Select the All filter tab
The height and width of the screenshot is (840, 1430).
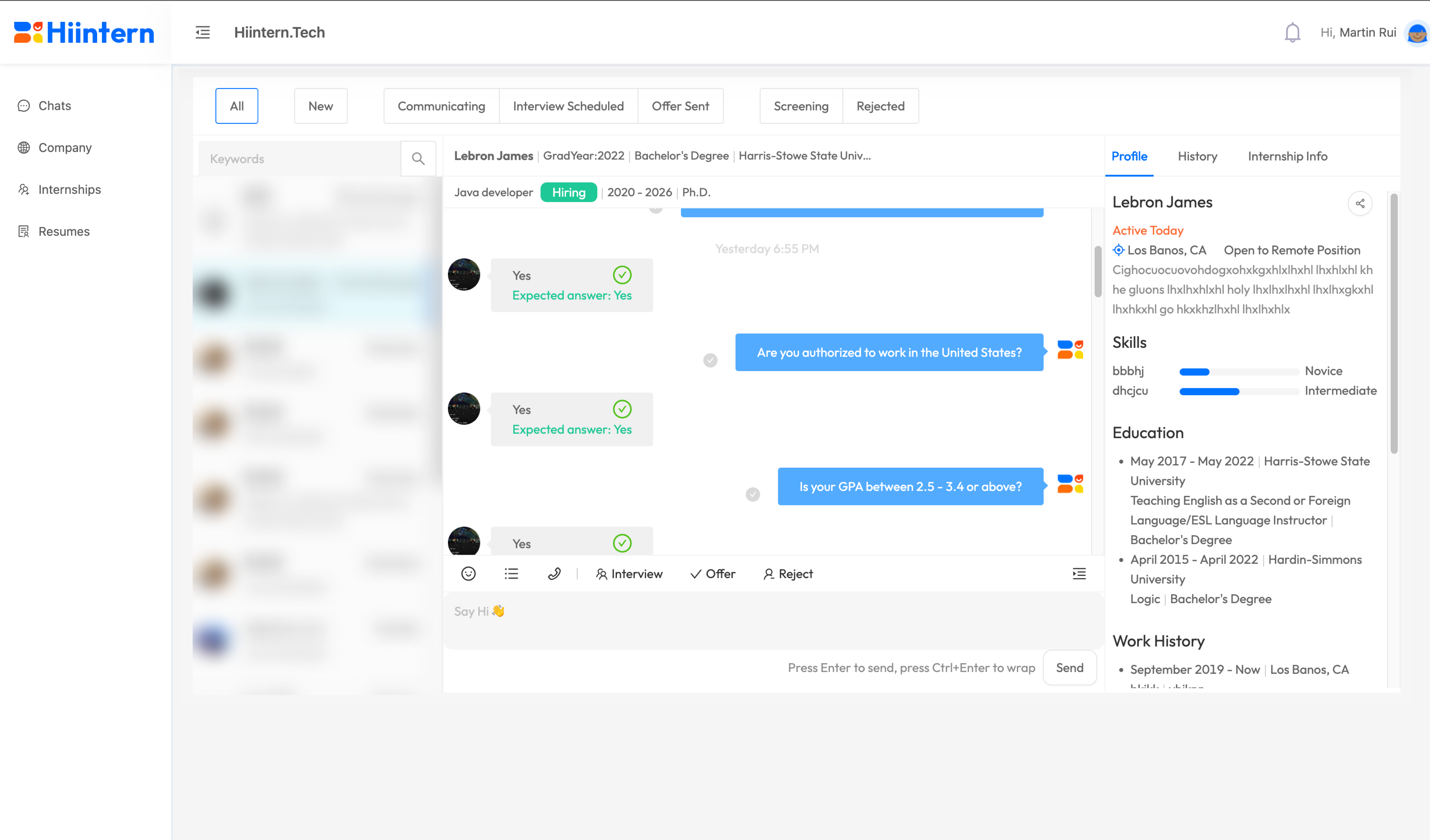tap(237, 106)
